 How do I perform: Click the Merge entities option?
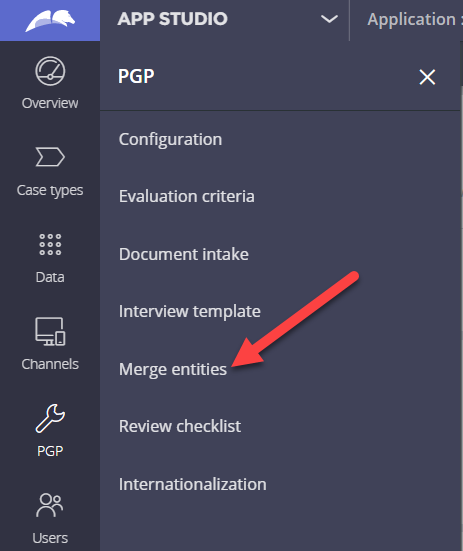pos(173,369)
